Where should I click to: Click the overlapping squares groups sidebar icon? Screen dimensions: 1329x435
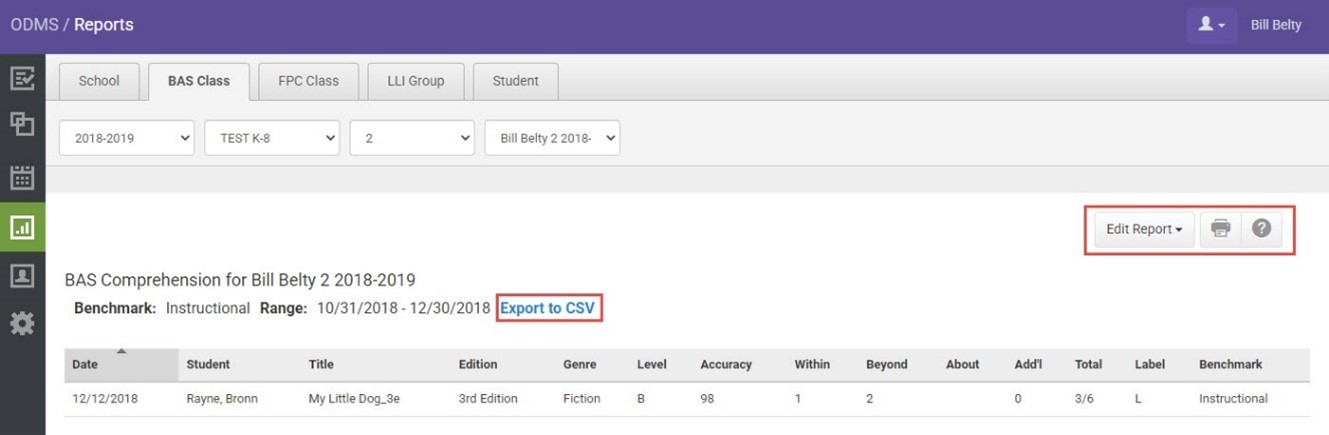[22, 124]
